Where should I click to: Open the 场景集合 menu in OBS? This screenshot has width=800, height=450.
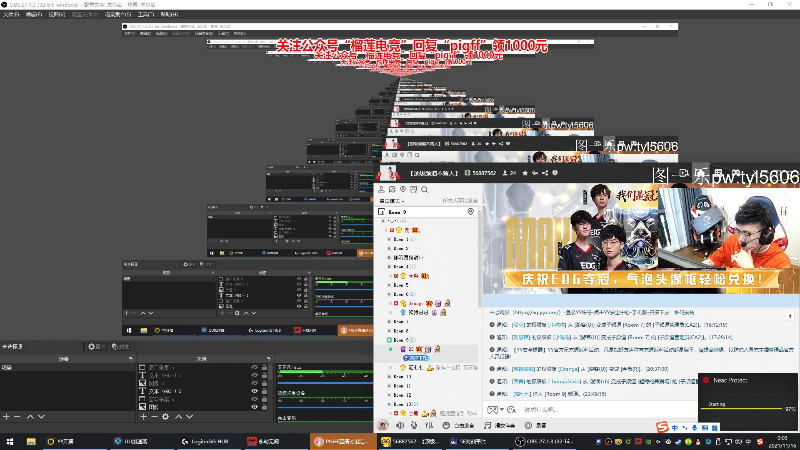tap(118, 15)
